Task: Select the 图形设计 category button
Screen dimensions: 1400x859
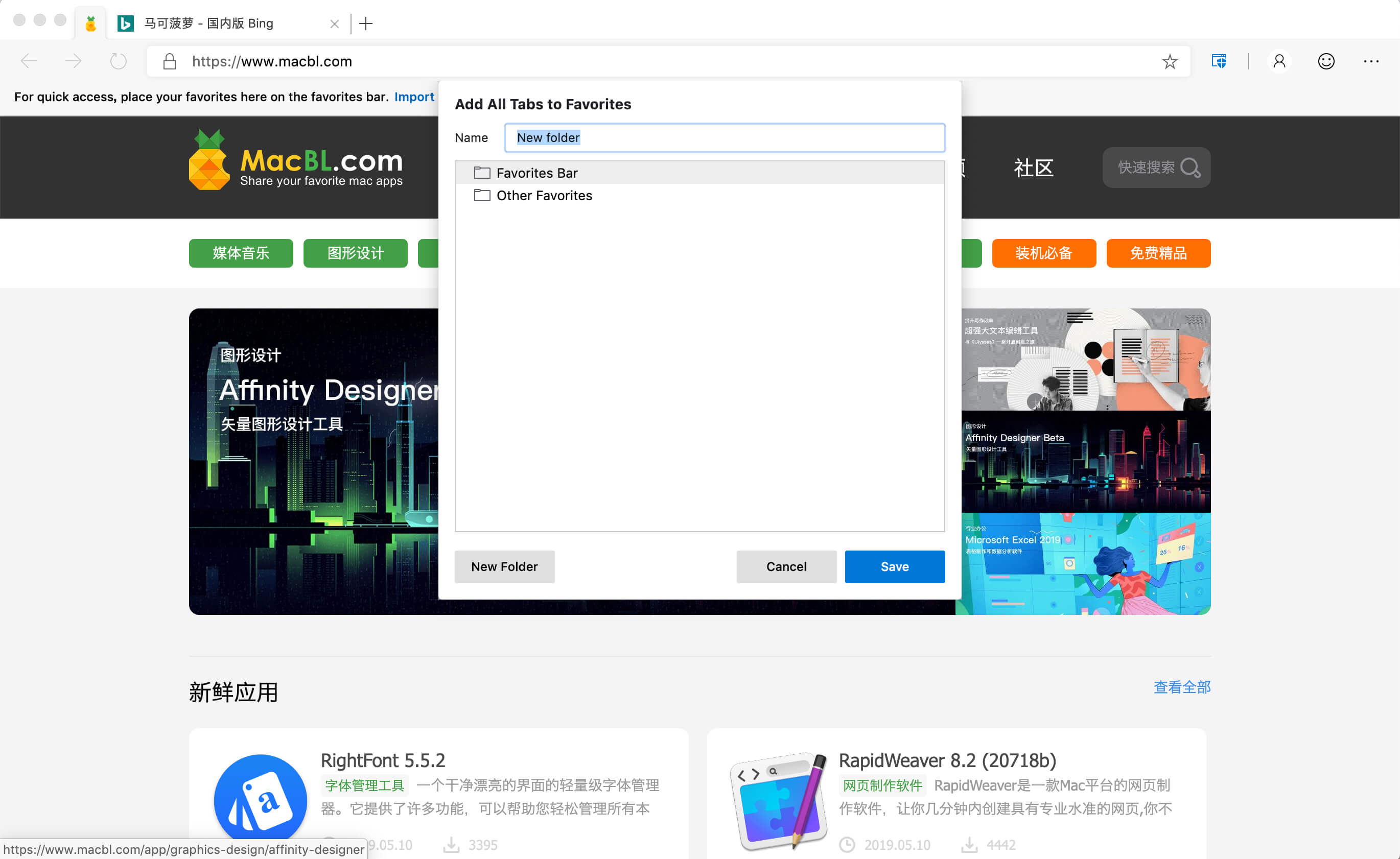Action: [355, 253]
